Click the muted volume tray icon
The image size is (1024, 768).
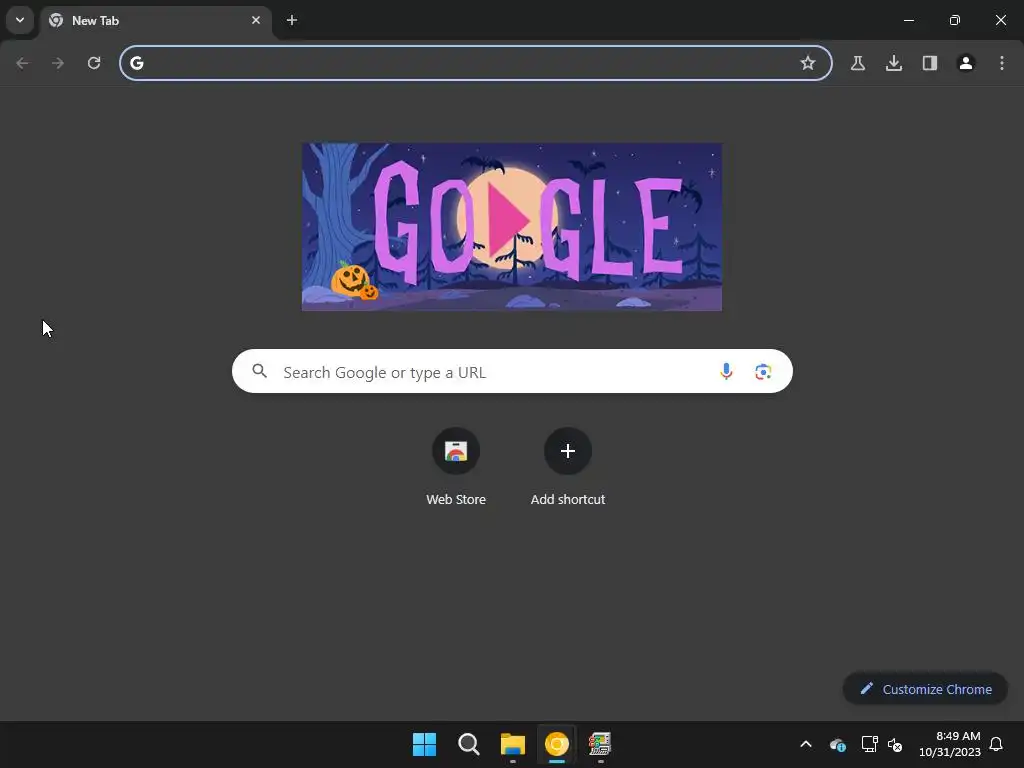pyautogui.click(x=895, y=744)
